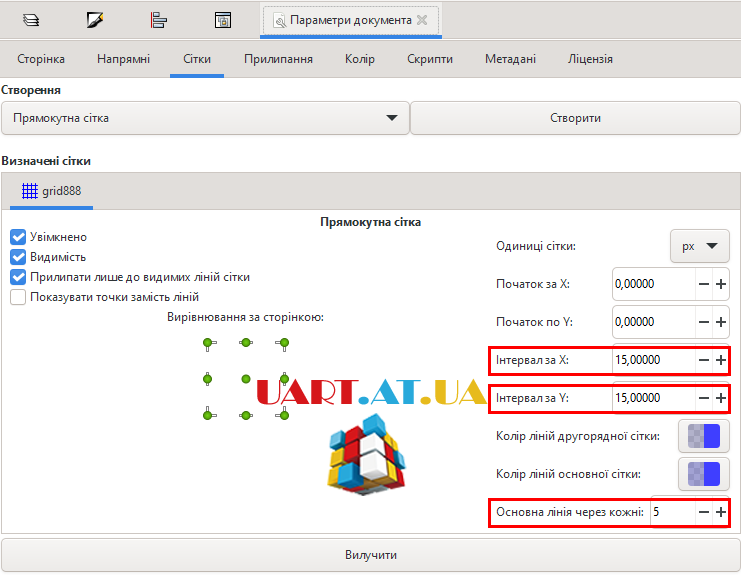Open the Fill and Stroke dialog icon
The width and height of the screenshot is (741, 575).
[95, 20]
